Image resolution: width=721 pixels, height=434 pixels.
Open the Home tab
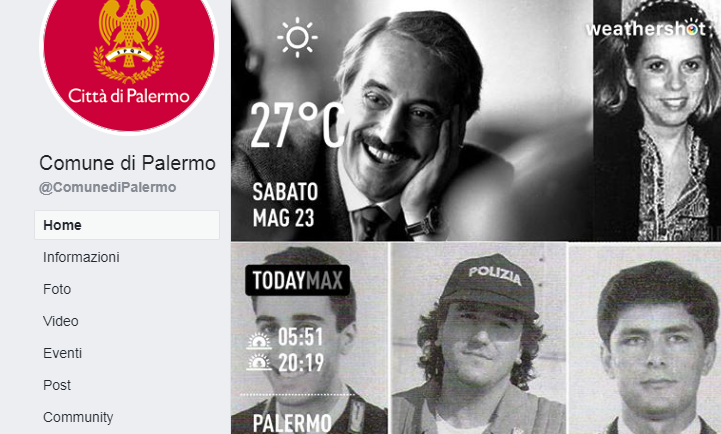(x=127, y=225)
